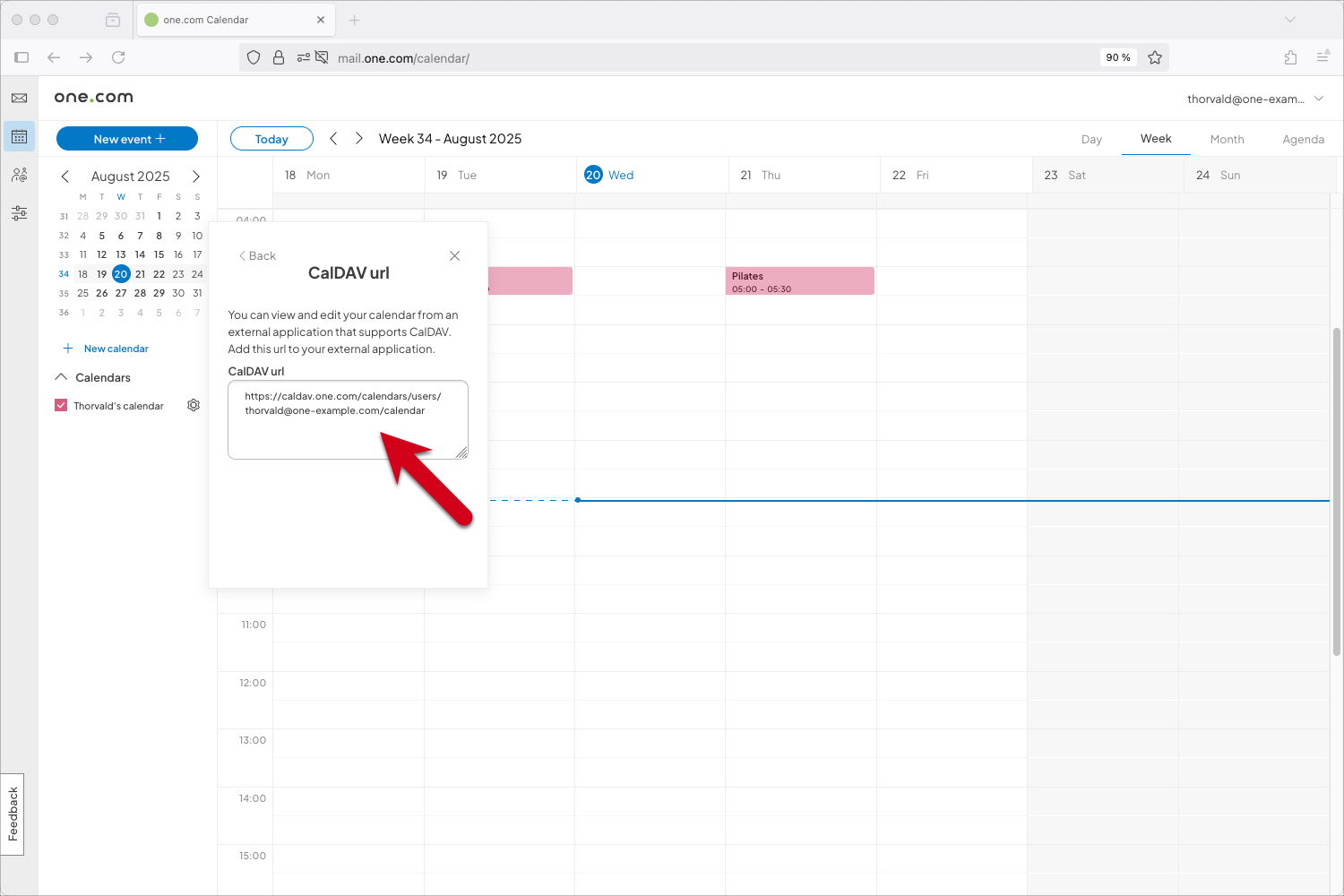The width and height of the screenshot is (1344, 896).
Task: Uncheck Thorvald's calendar visibility
Action: point(60,405)
